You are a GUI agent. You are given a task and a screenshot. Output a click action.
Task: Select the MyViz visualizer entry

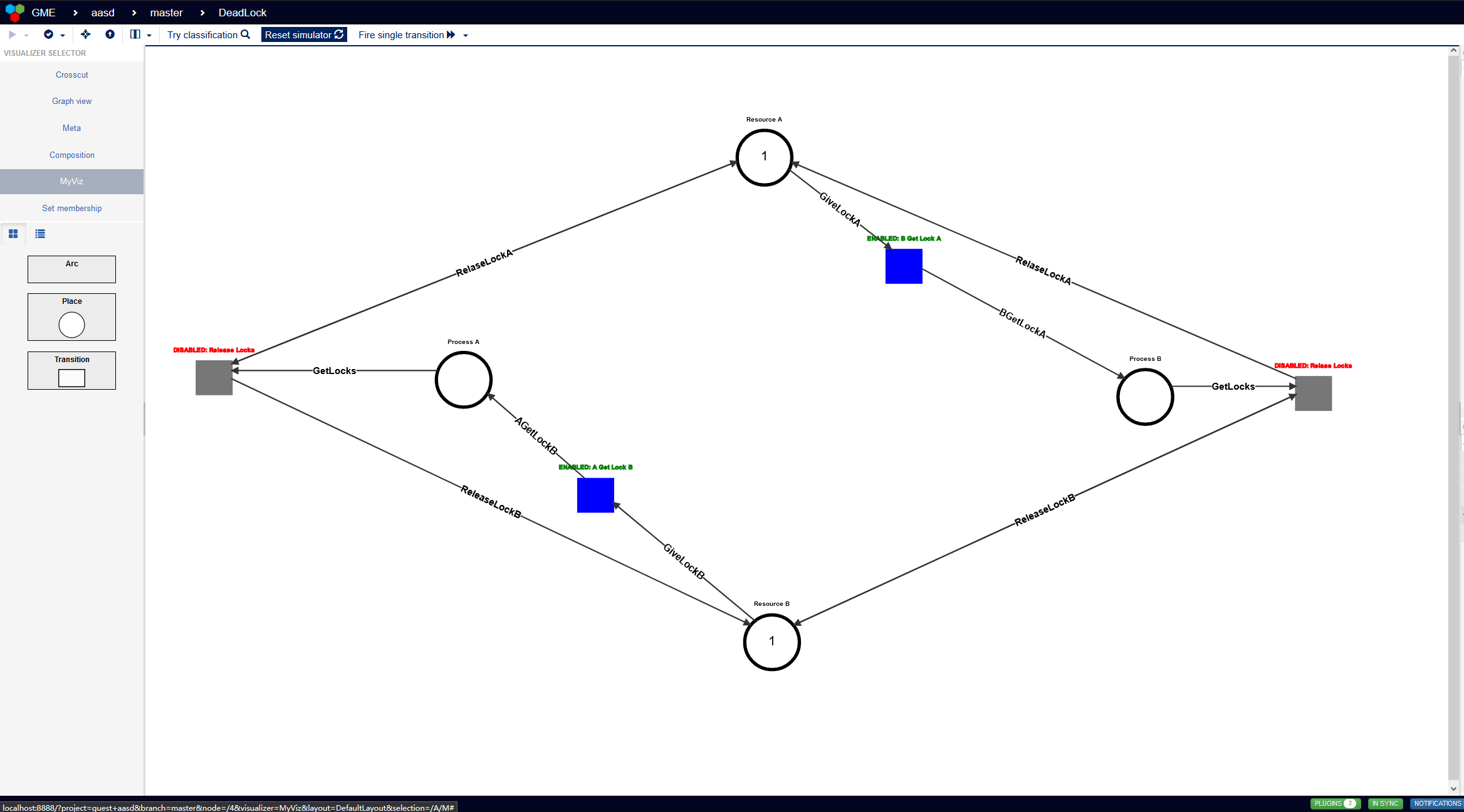click(x=71, y=181)
